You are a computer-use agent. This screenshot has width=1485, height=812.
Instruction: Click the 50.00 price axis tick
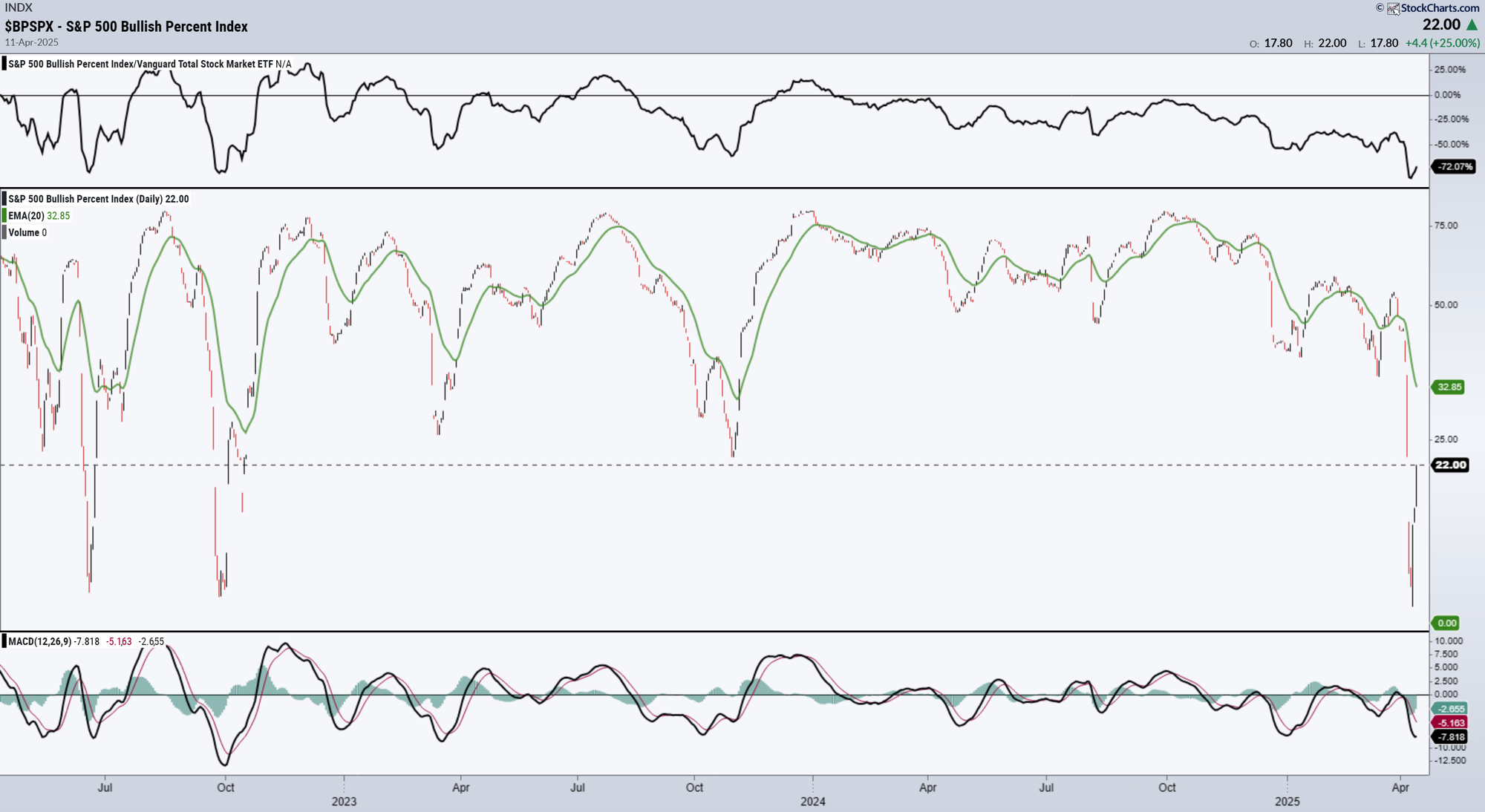(1446, 305)
